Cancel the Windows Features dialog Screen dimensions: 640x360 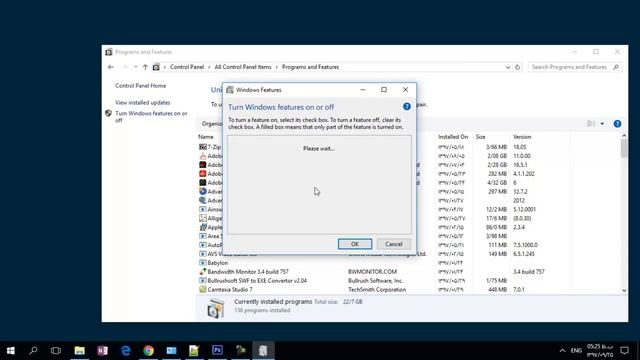point(393,244)
